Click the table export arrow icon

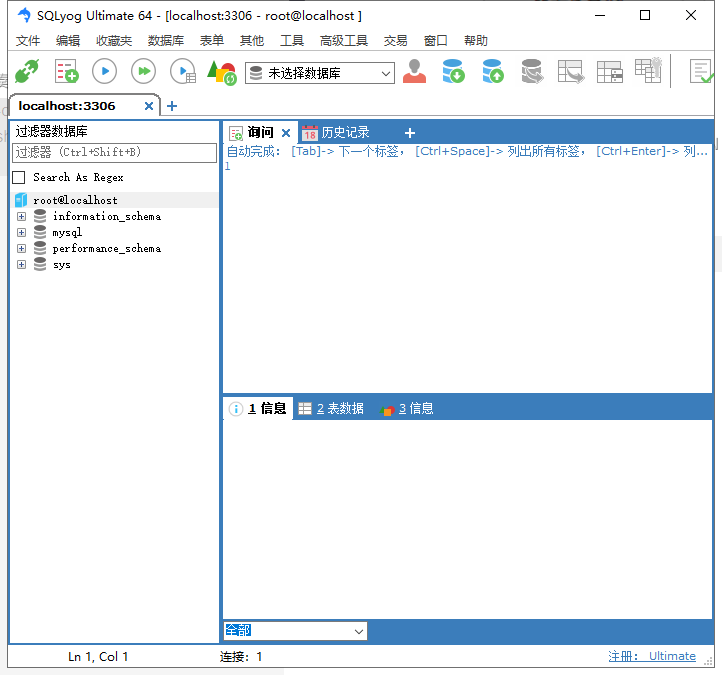571,71
